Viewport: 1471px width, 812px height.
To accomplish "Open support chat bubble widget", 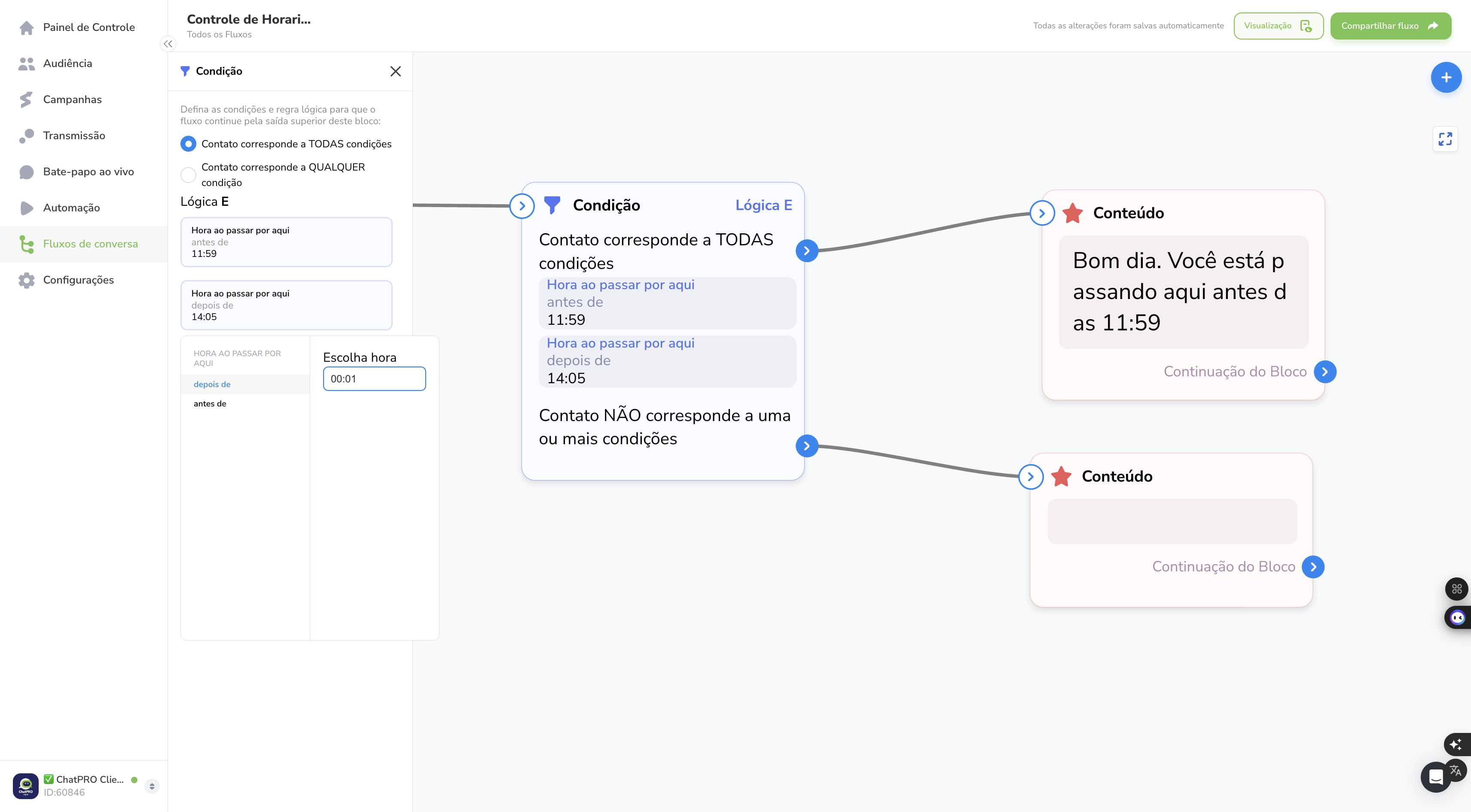I will [x=1436, y=777].
